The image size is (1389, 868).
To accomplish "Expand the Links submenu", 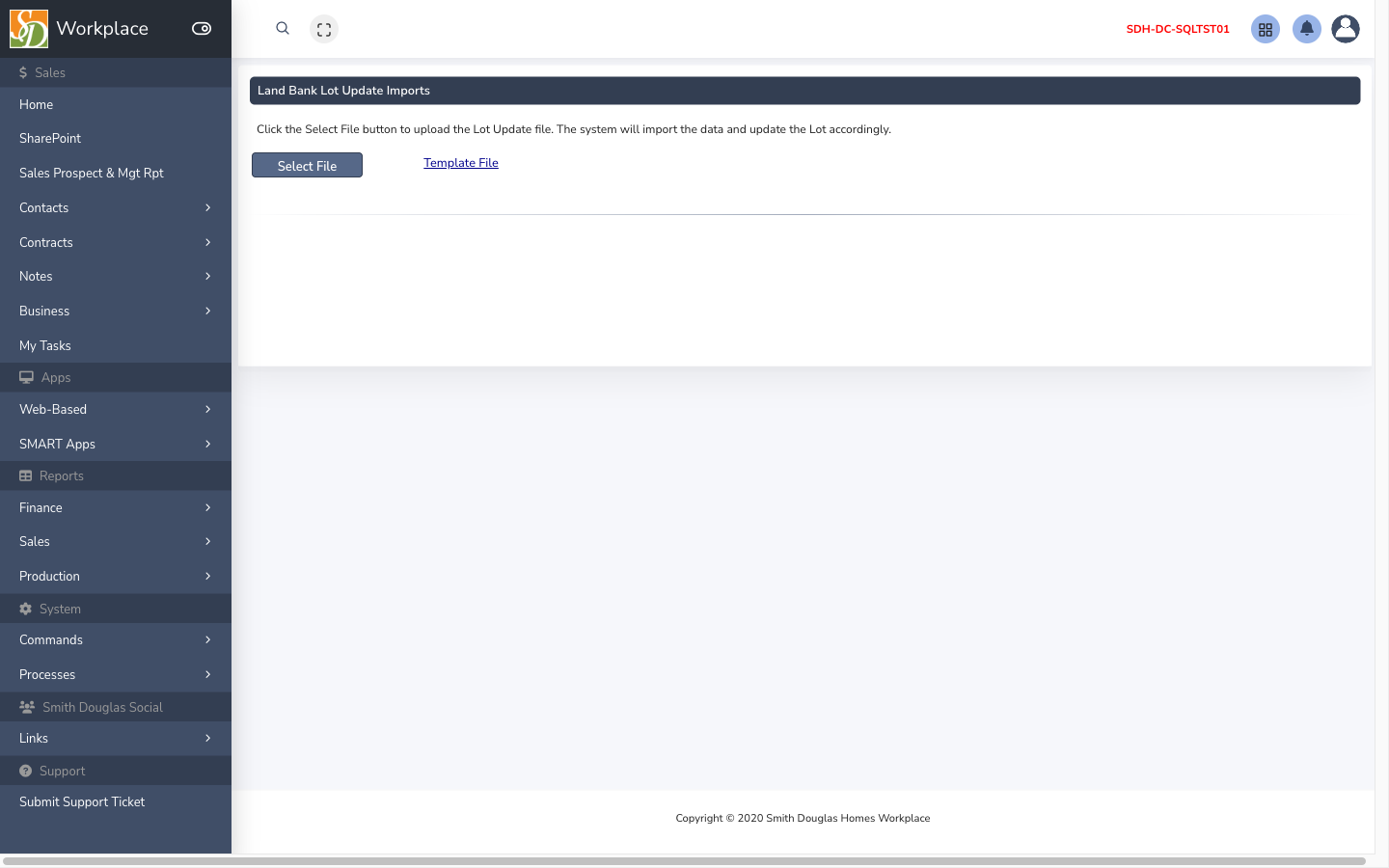I will pyautogui.click(x=116, y=738).
